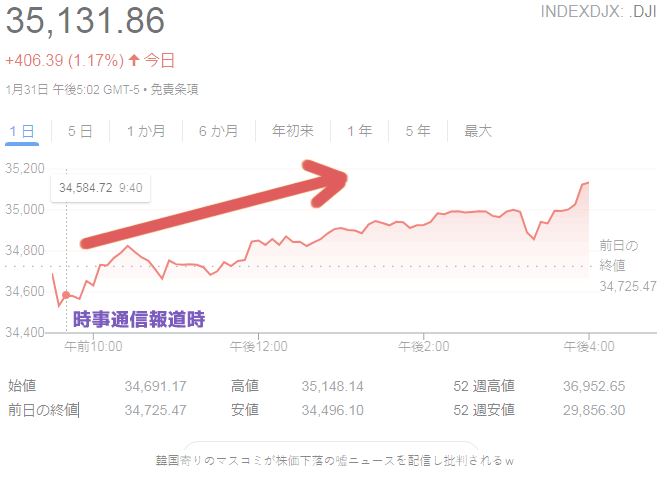The width and height of the screenshot is (667, 484).
Task: Click the 35,000 y-axis label
Action: tap(25, 210)
